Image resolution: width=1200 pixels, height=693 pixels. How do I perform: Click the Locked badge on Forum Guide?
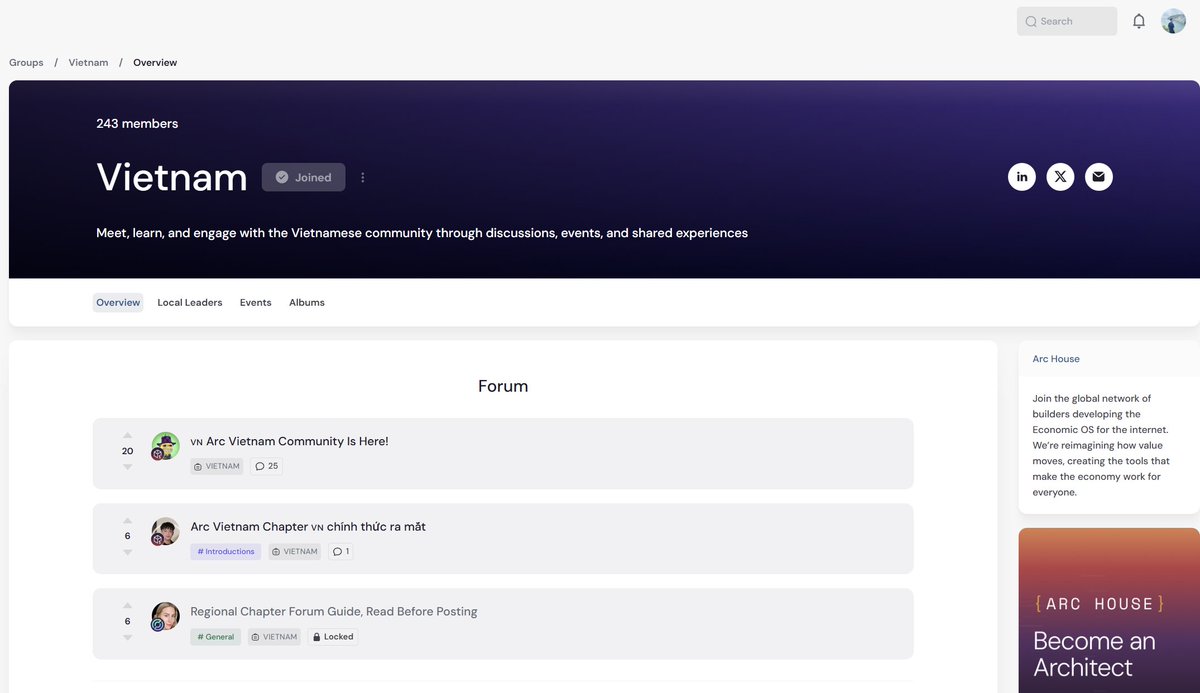pyautogui.click(x=333, y=636)
